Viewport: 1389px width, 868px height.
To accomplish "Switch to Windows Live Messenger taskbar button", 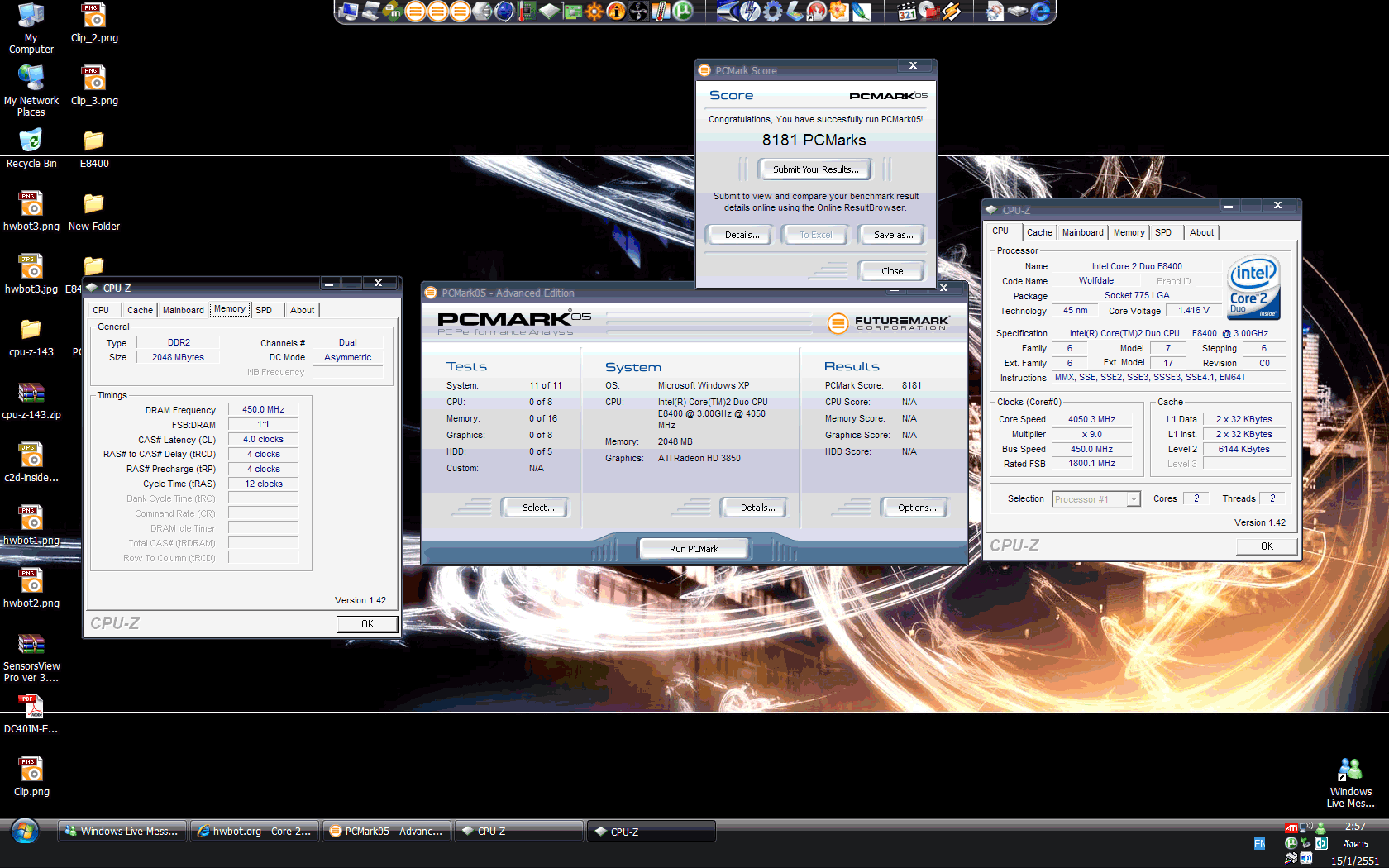I will [x=123, y=832].
